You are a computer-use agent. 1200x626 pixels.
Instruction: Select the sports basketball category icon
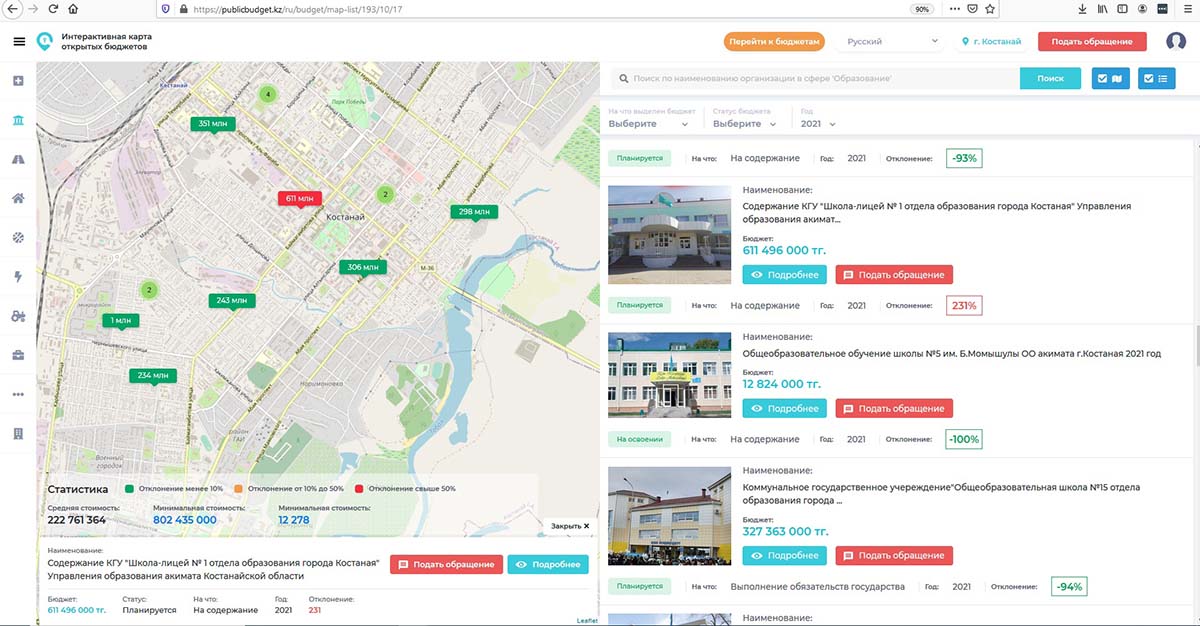18,237
